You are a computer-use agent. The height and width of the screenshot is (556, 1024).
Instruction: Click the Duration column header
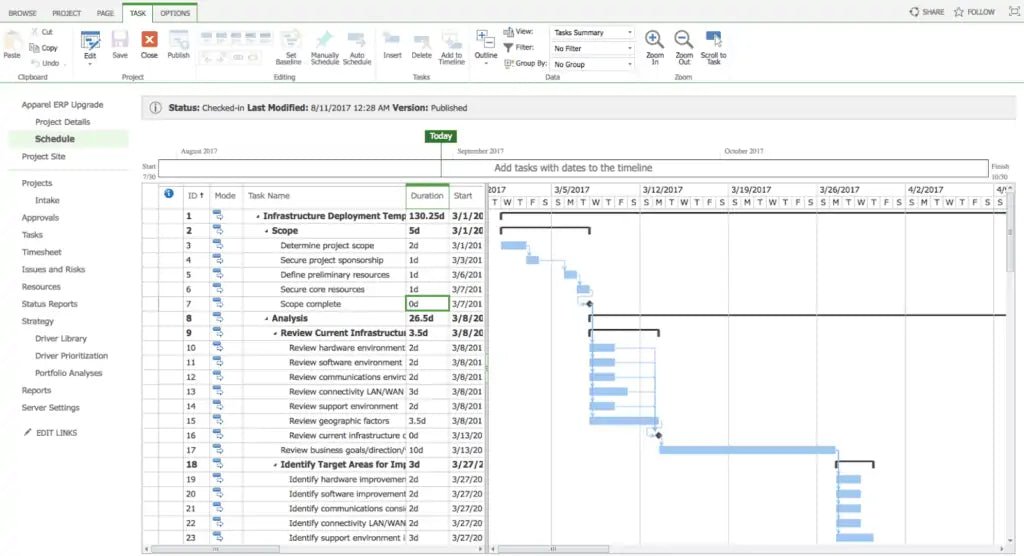point(427,196)
